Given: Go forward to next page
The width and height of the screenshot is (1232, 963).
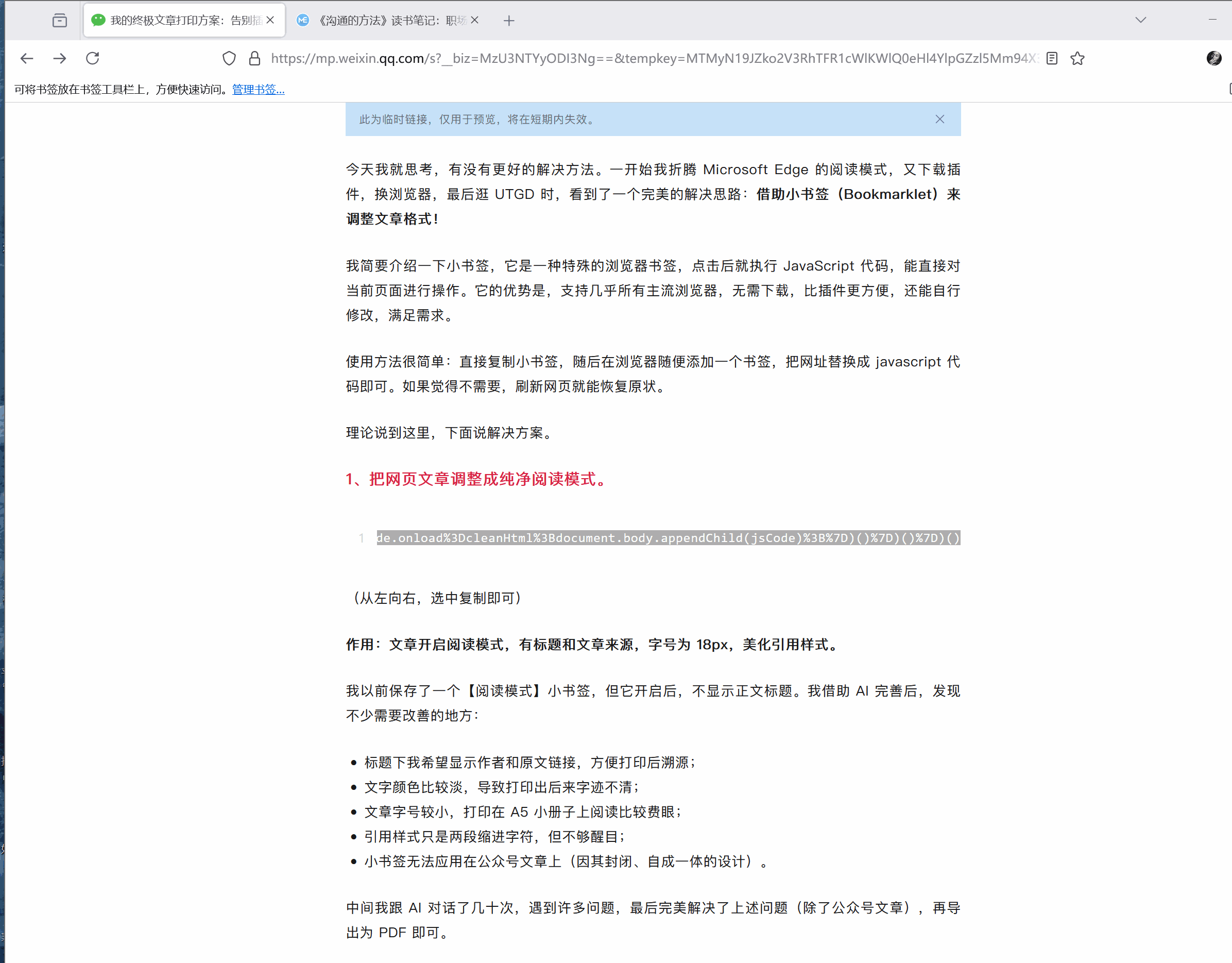Looking at the screenshot, I should 59,58.
